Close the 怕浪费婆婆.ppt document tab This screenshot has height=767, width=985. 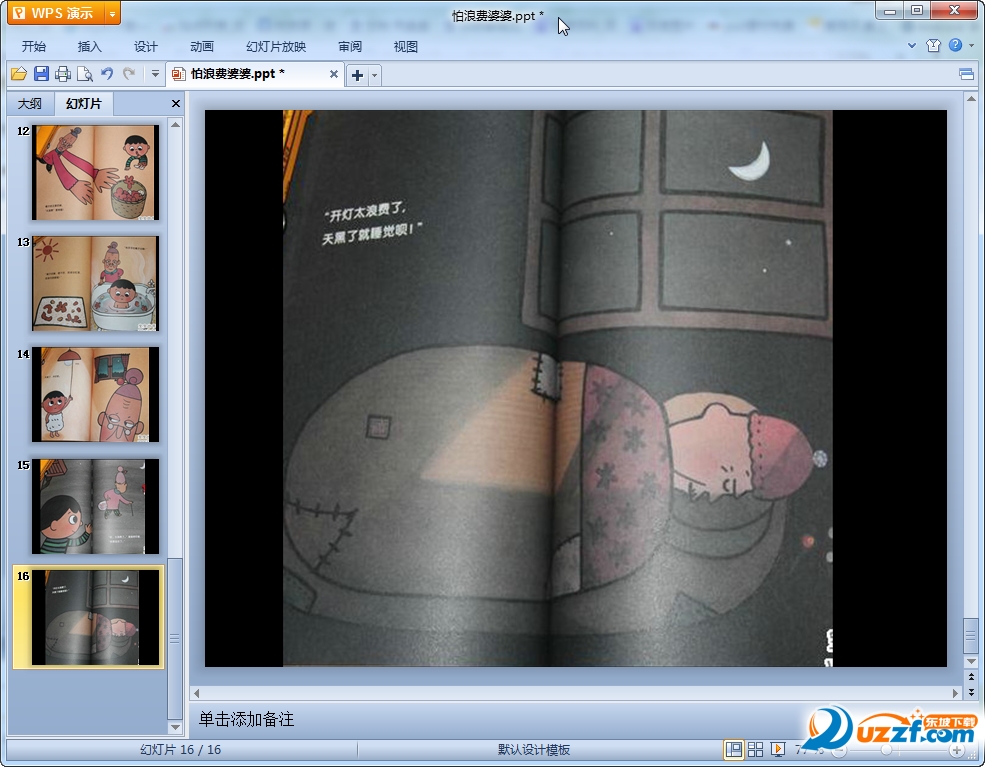334,74
